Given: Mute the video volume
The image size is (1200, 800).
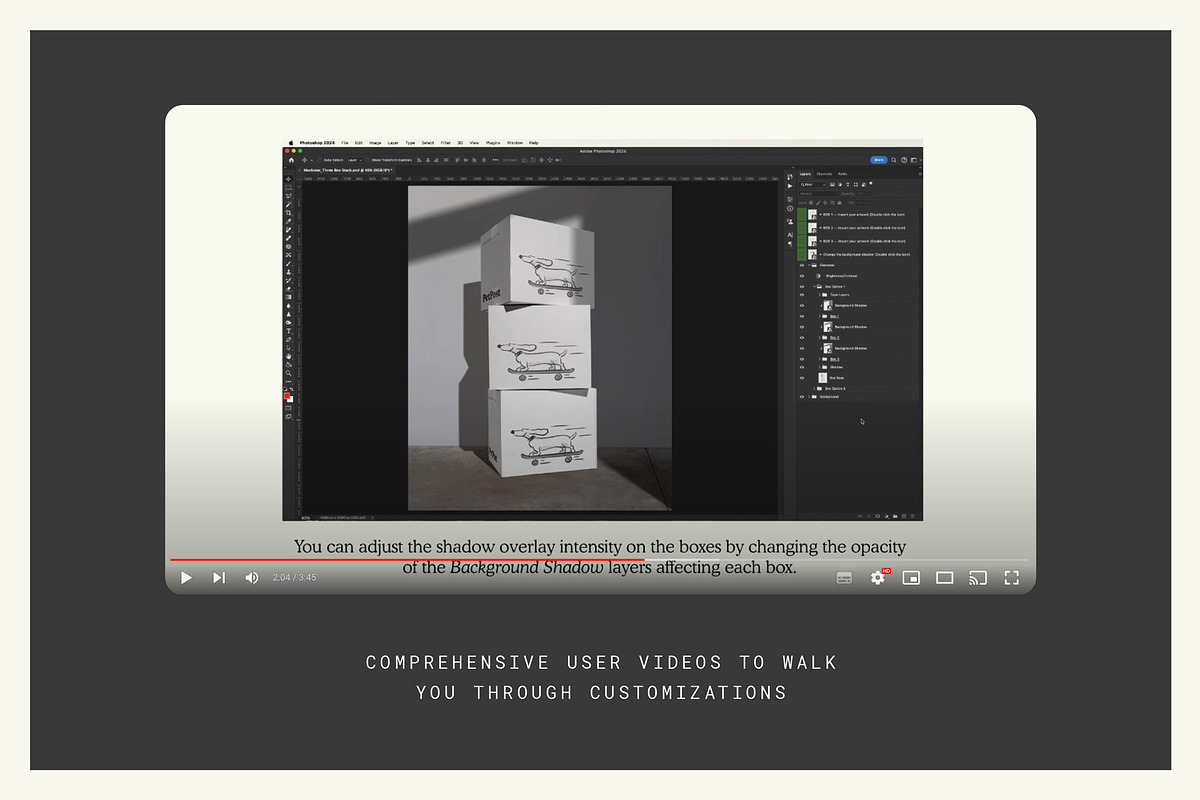Looking at the screenshot, I should 251,577.
